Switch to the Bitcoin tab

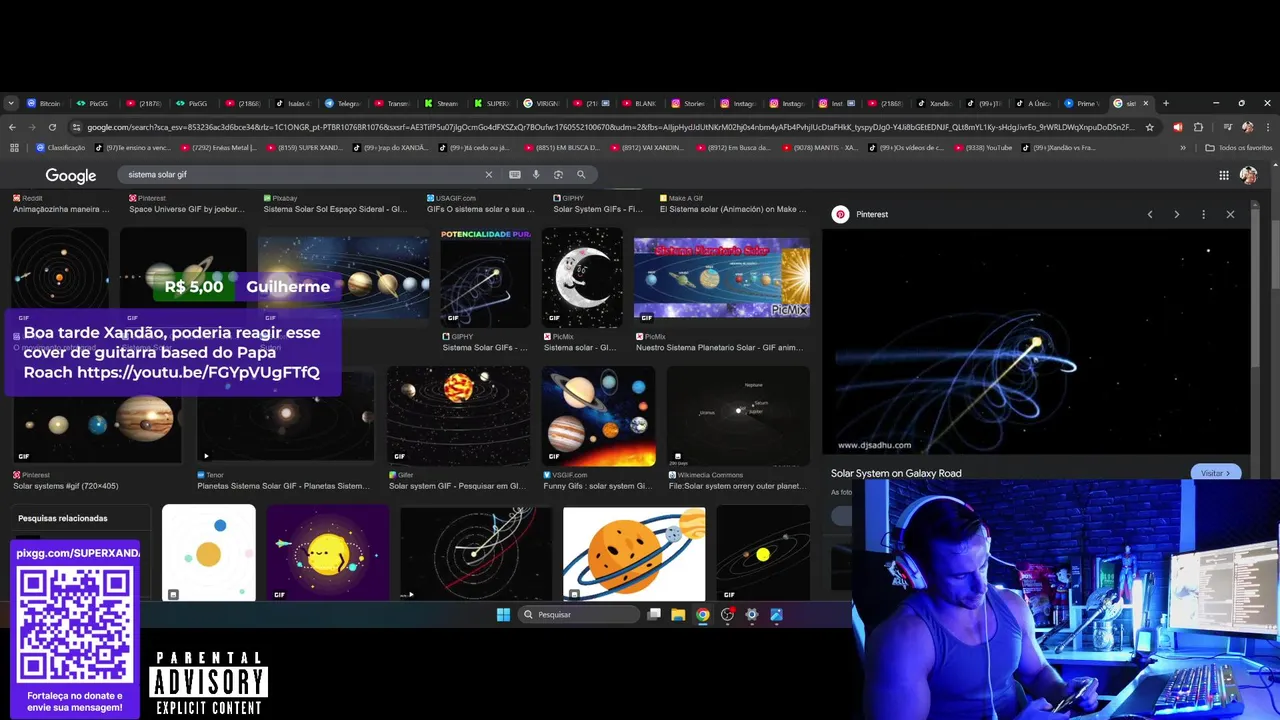[44, 103]
